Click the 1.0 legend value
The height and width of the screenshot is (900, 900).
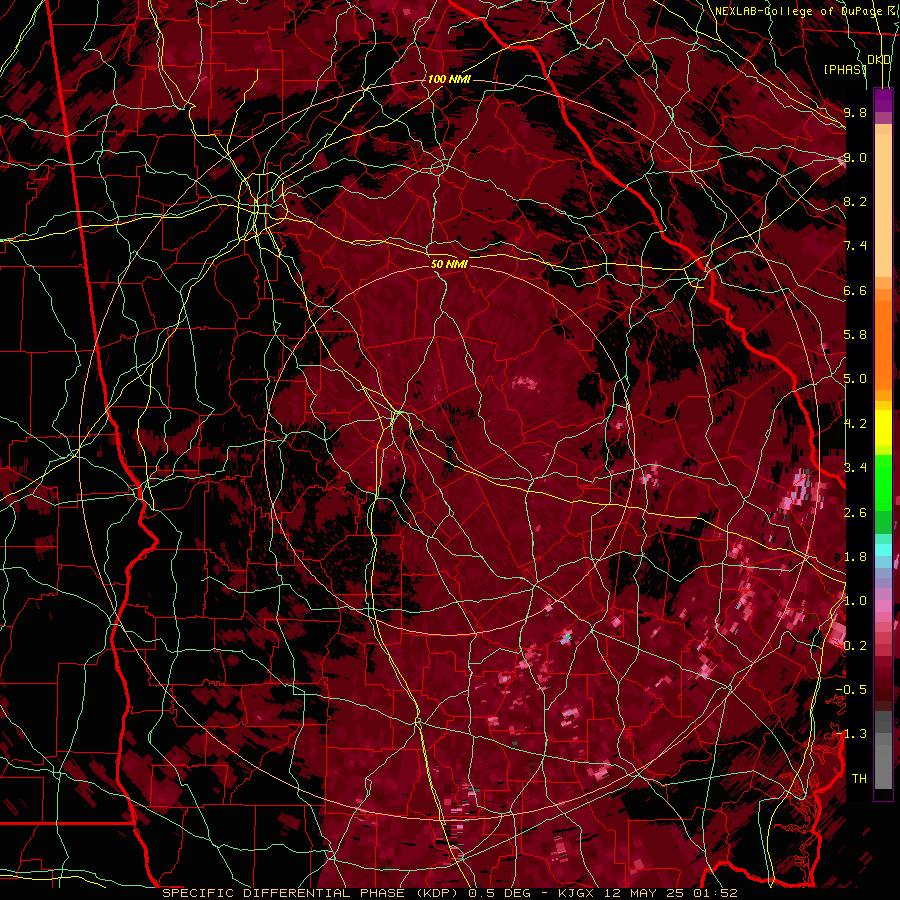coord(855,601)
